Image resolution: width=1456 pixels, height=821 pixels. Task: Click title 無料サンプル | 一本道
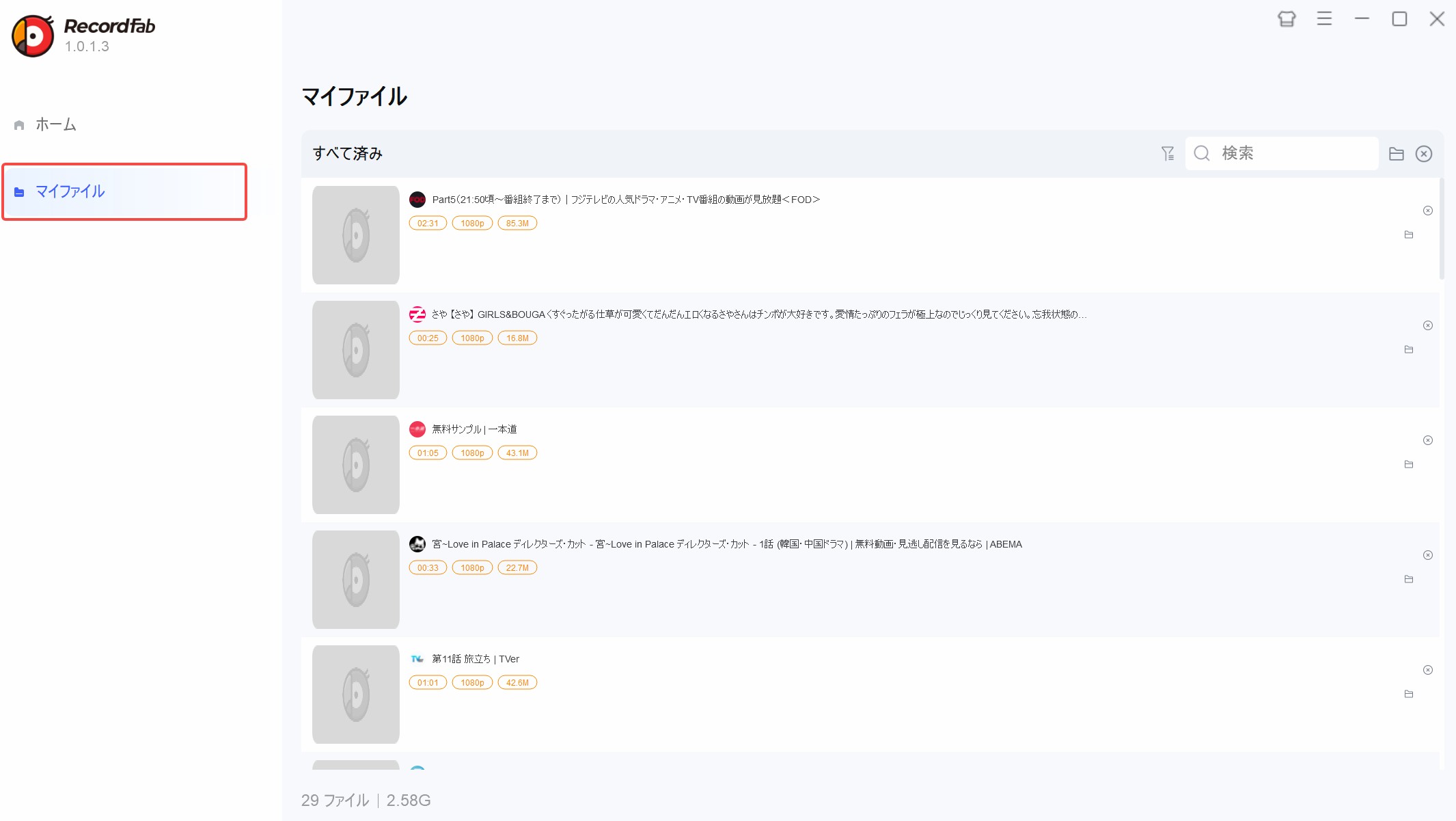474,429
